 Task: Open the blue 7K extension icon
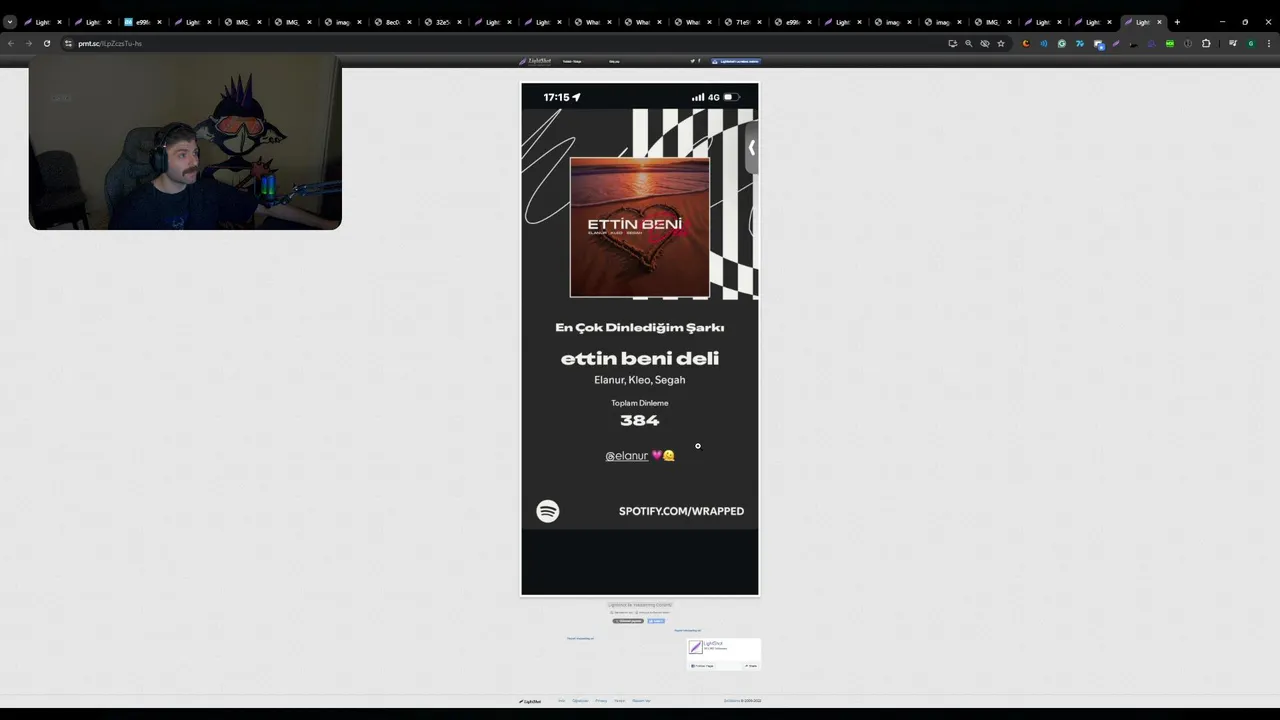click(1080, 43)
